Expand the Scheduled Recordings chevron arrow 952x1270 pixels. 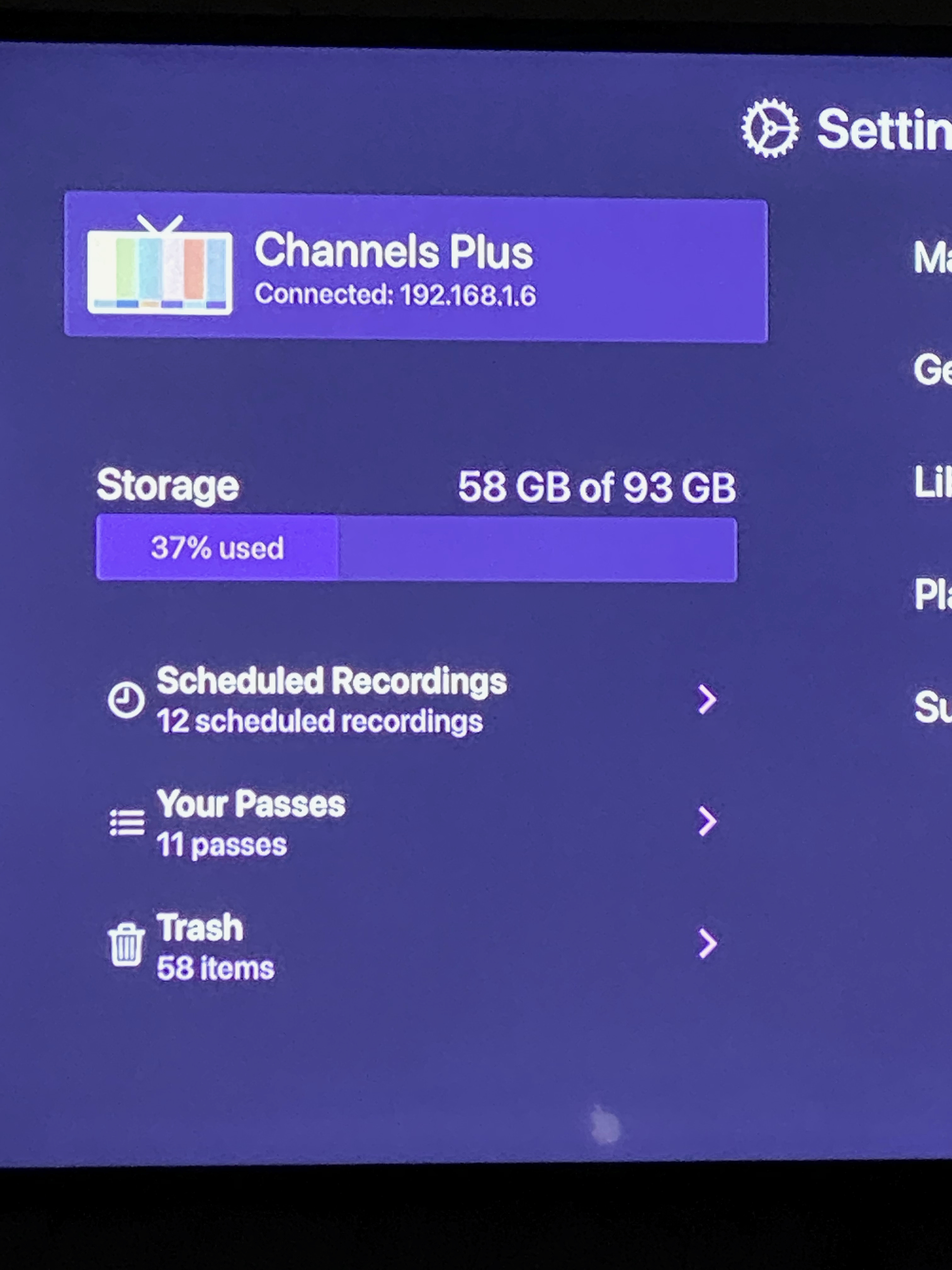(707, 699)
